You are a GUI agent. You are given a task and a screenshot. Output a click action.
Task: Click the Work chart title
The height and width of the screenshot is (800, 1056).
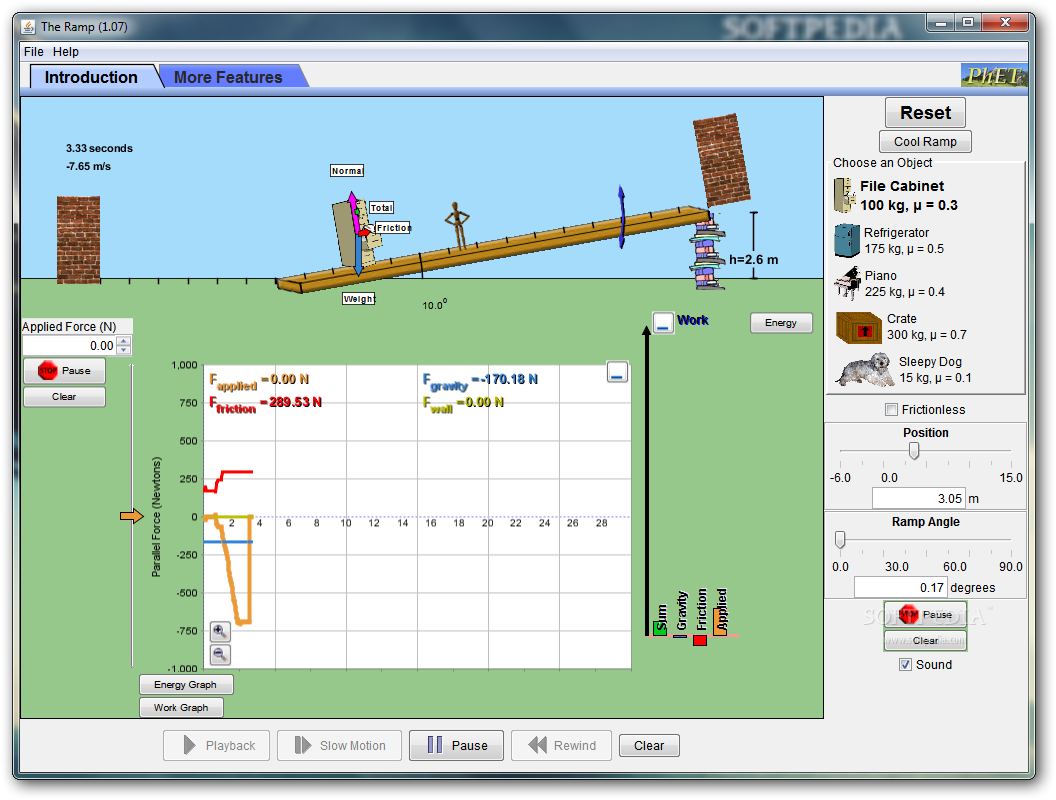(x=693, y=321)
